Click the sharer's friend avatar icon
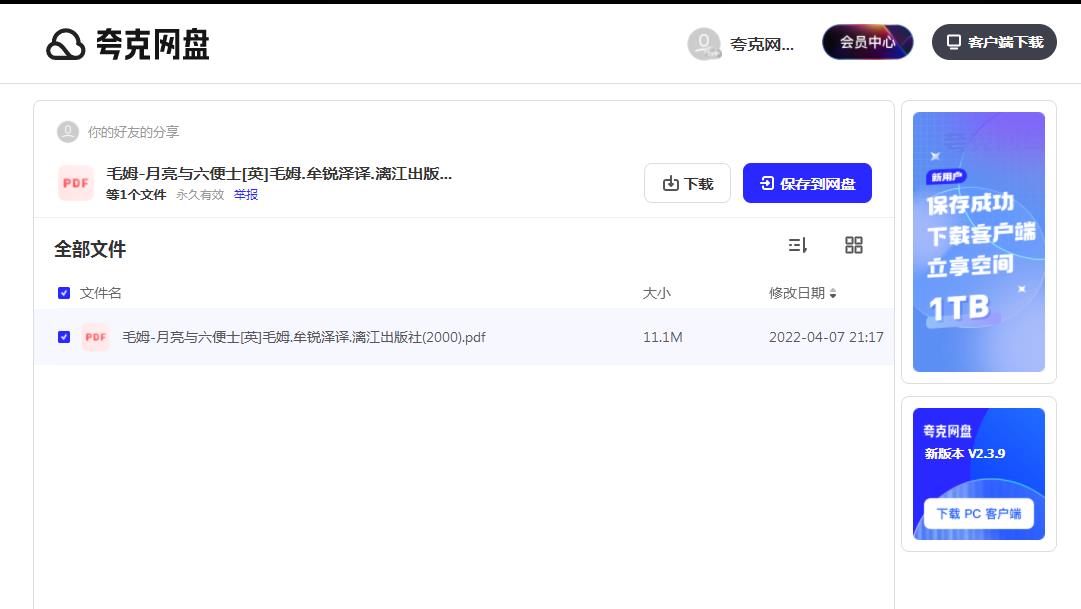The width and height of the screenshot is (1081, 609). (x=68, y=132)
